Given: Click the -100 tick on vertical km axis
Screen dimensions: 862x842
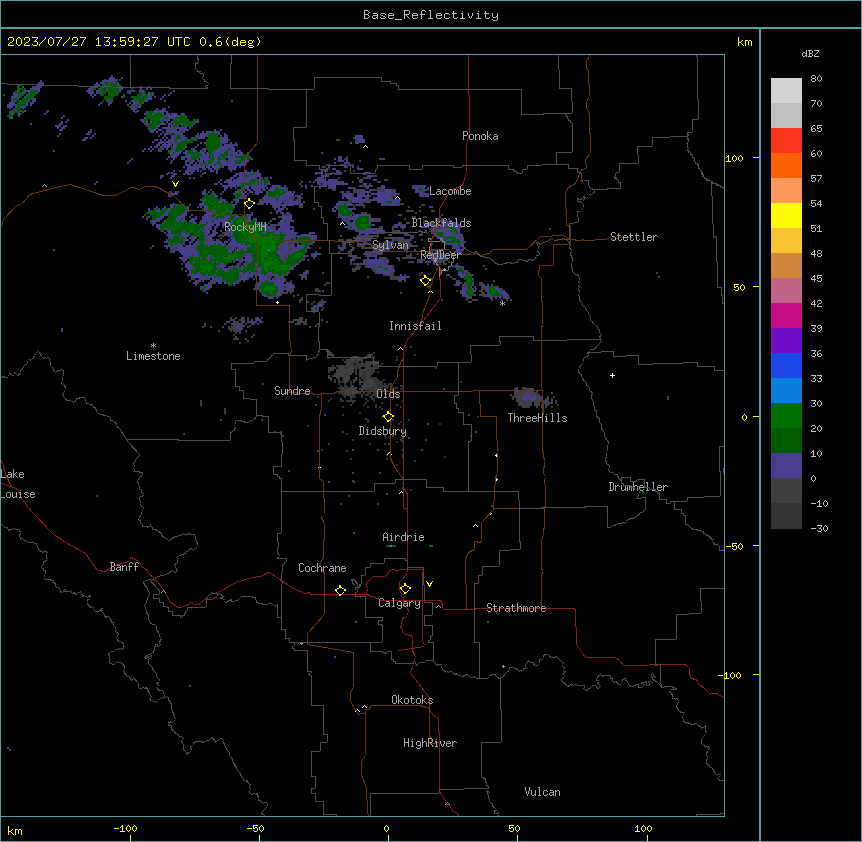Looking at the screenshot, I should (x=730, y=675).
